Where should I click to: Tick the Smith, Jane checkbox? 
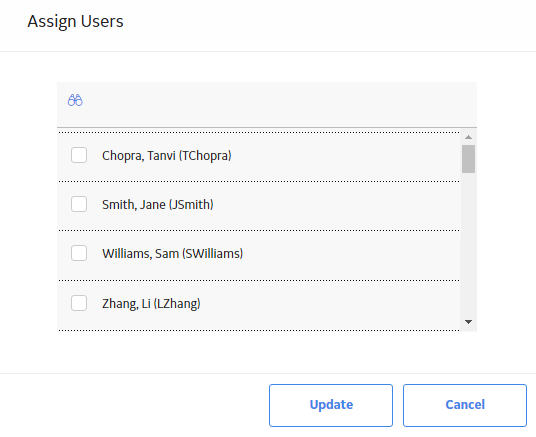pyautogui.click(x=79, y=204)
